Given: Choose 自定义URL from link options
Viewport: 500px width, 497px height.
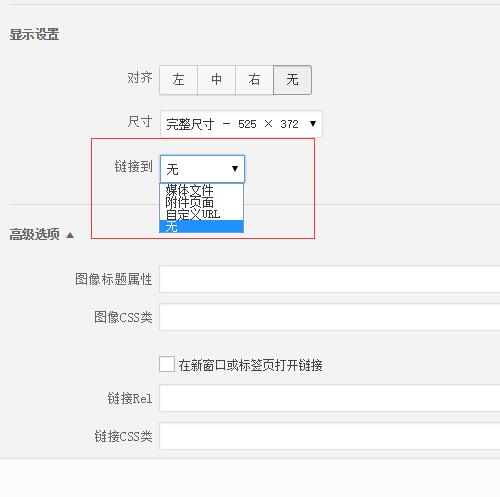Looking at the screenshot, I should click(x=202, y=214).
